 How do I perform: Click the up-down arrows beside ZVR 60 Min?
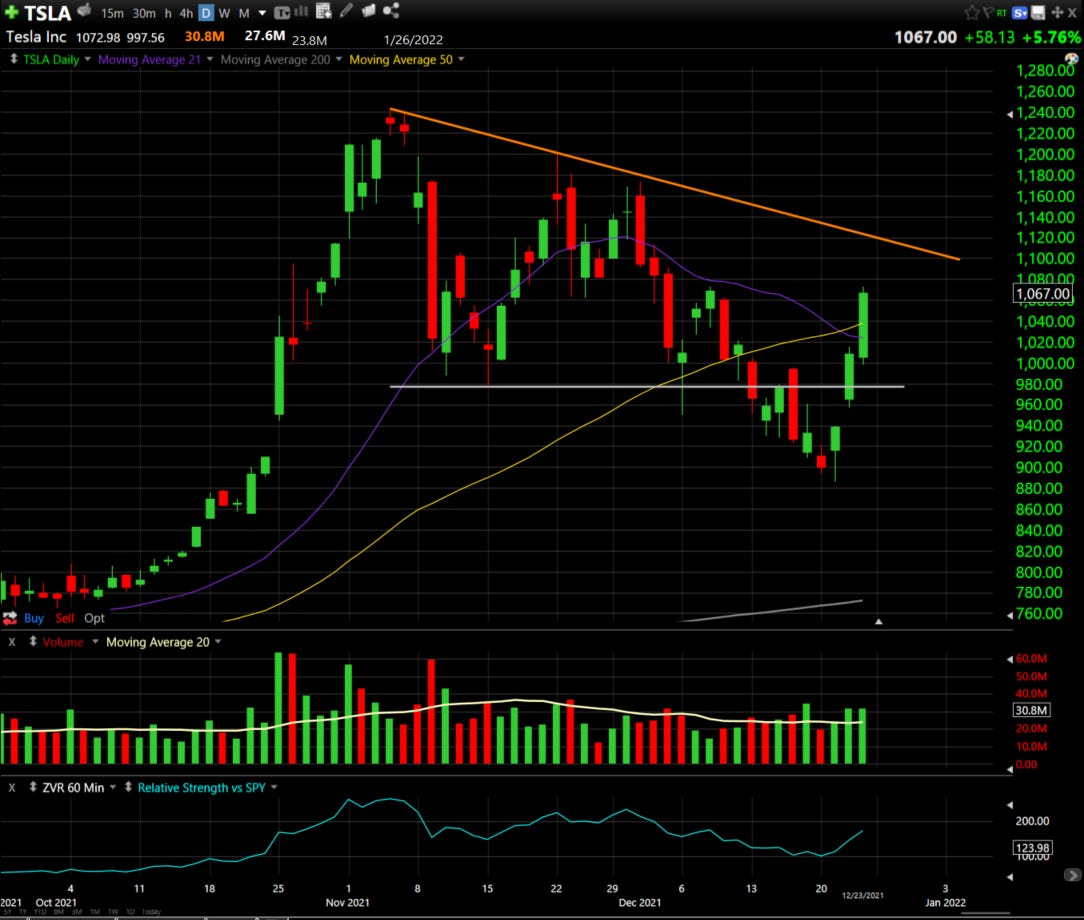click(x=32, y=787)
